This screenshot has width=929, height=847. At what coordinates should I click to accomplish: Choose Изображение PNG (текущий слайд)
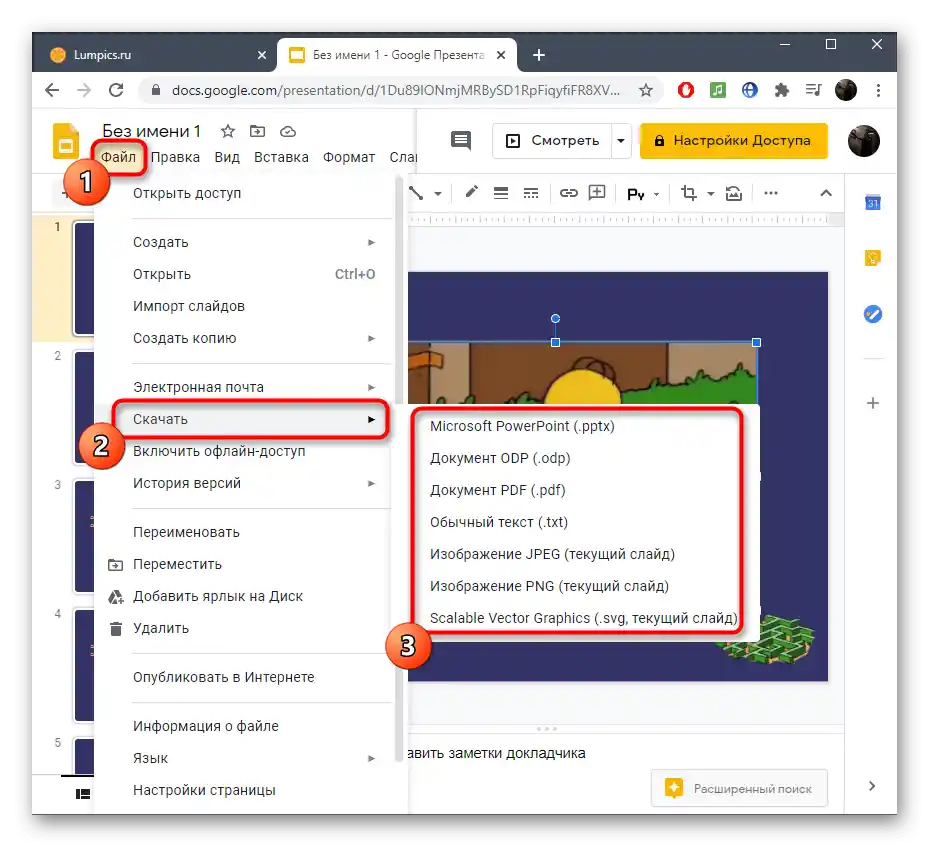[549, 586]
